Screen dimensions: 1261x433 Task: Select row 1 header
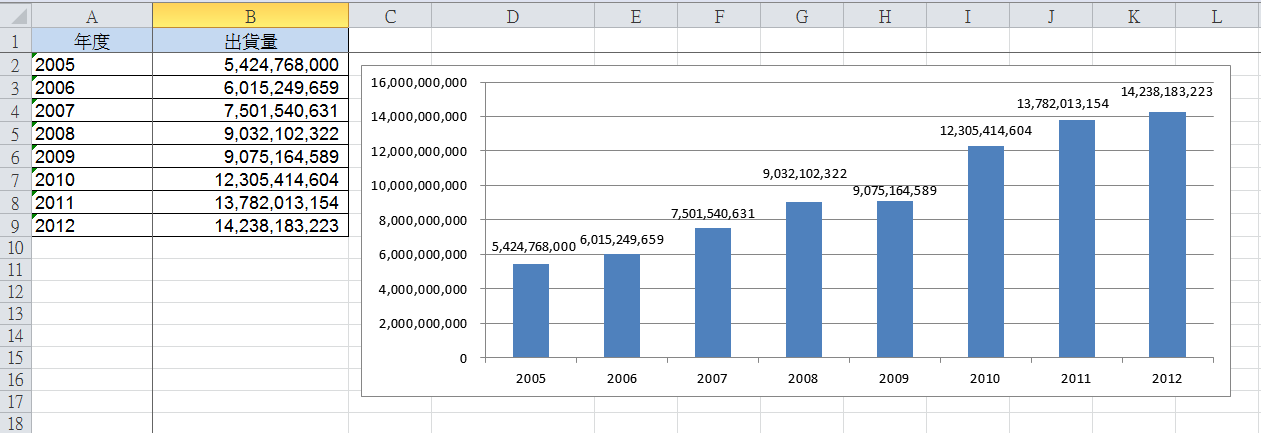pos(16,41)
